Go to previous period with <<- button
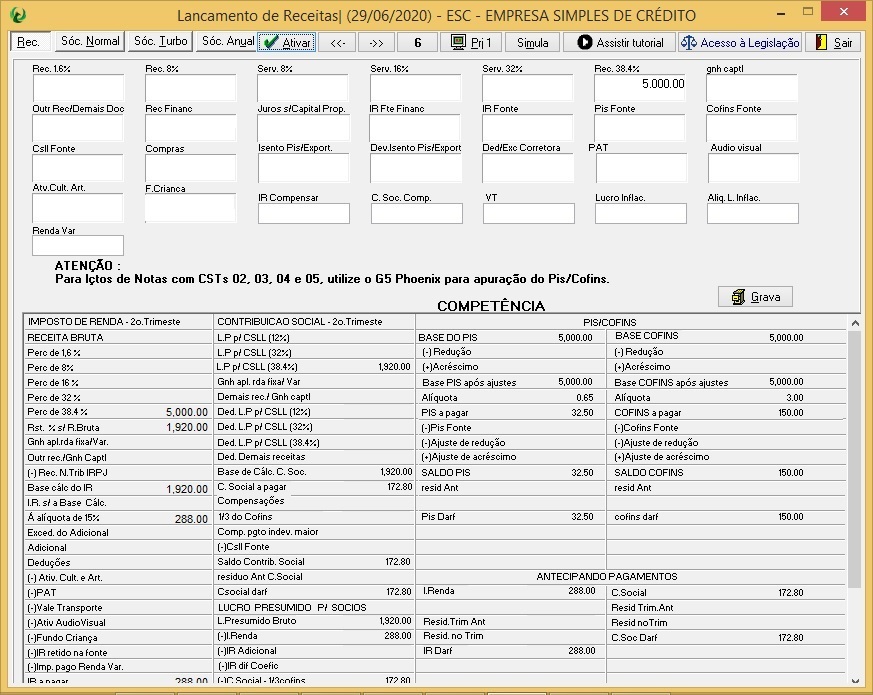Viewport: 873px width, 695px height. point(337,43)
